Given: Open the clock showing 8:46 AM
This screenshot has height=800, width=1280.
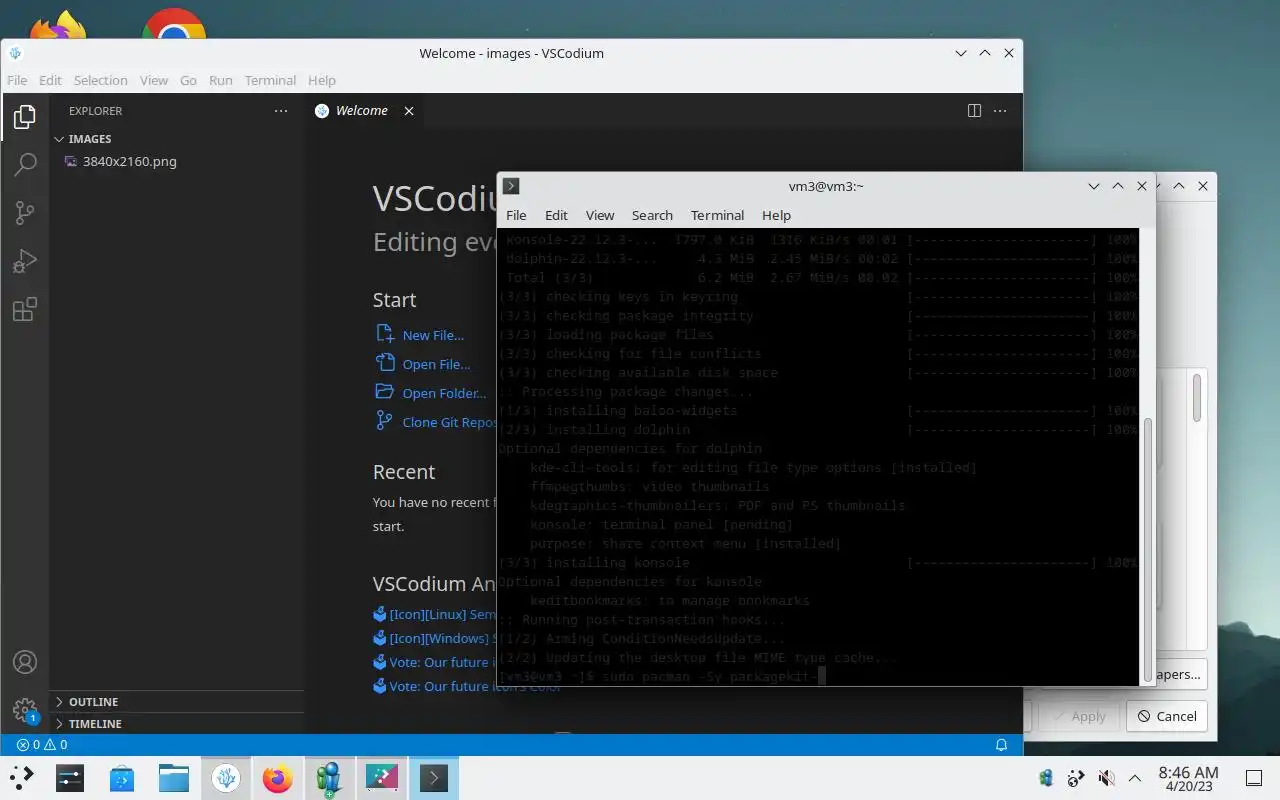Looking at the screenshot, I should 1188,778.
